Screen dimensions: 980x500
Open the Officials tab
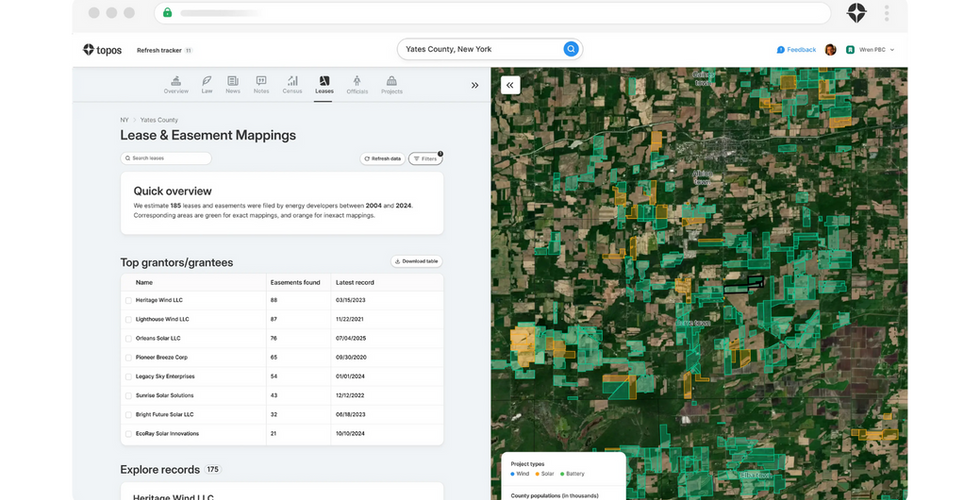point(357,84)
